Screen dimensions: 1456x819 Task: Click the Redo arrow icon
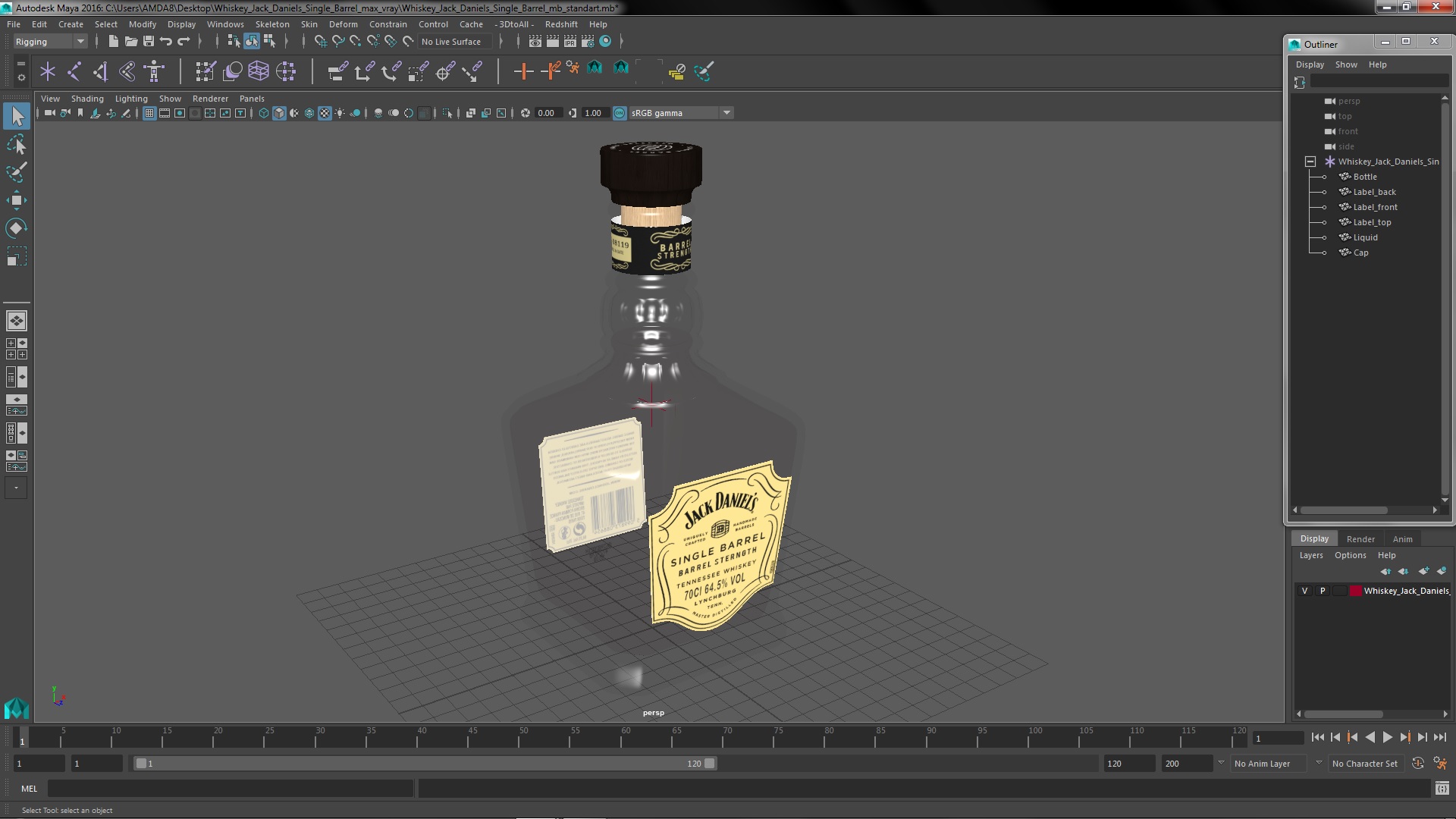pos(184,41)
